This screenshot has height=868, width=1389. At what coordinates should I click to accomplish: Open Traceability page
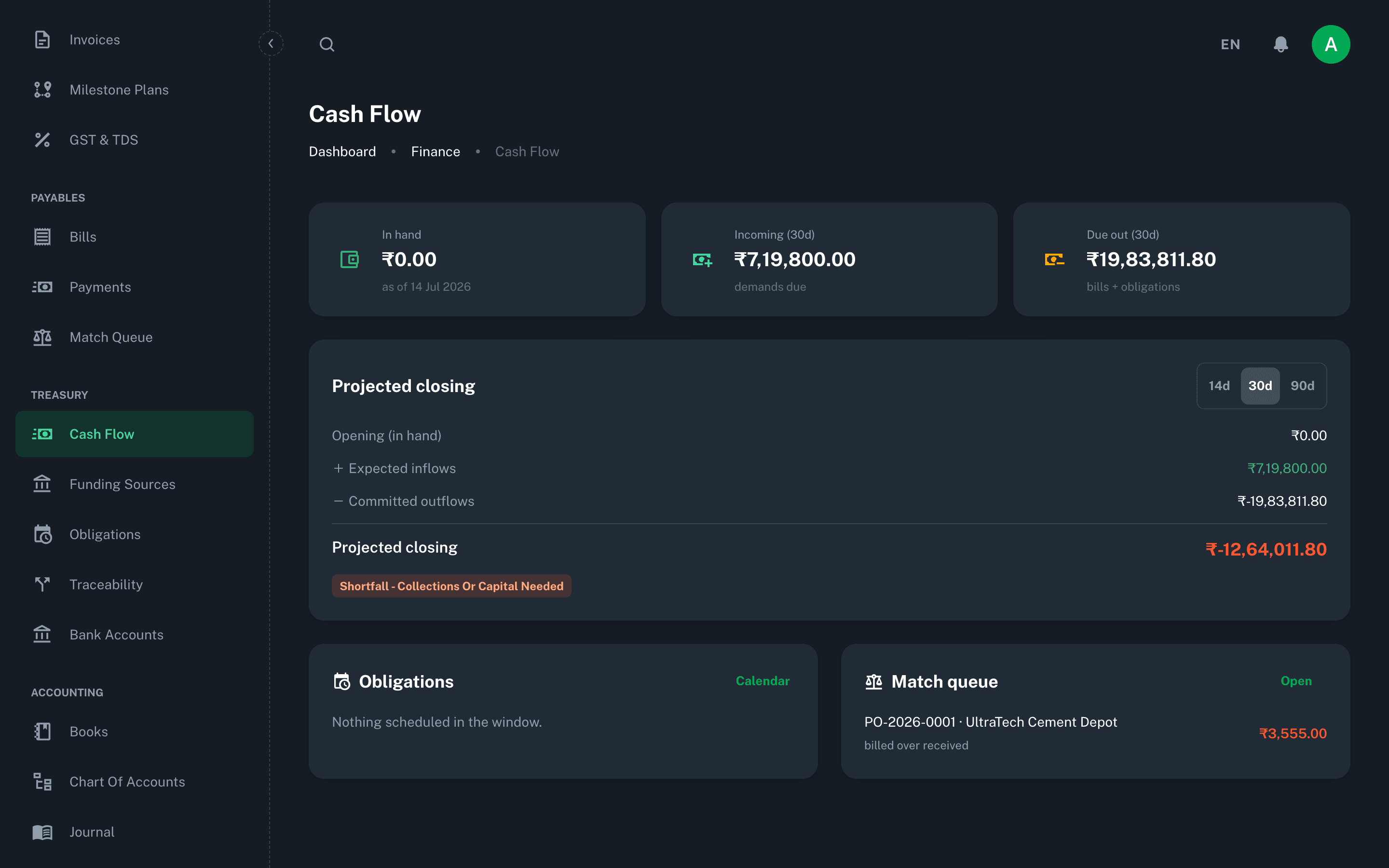point(134,584)
